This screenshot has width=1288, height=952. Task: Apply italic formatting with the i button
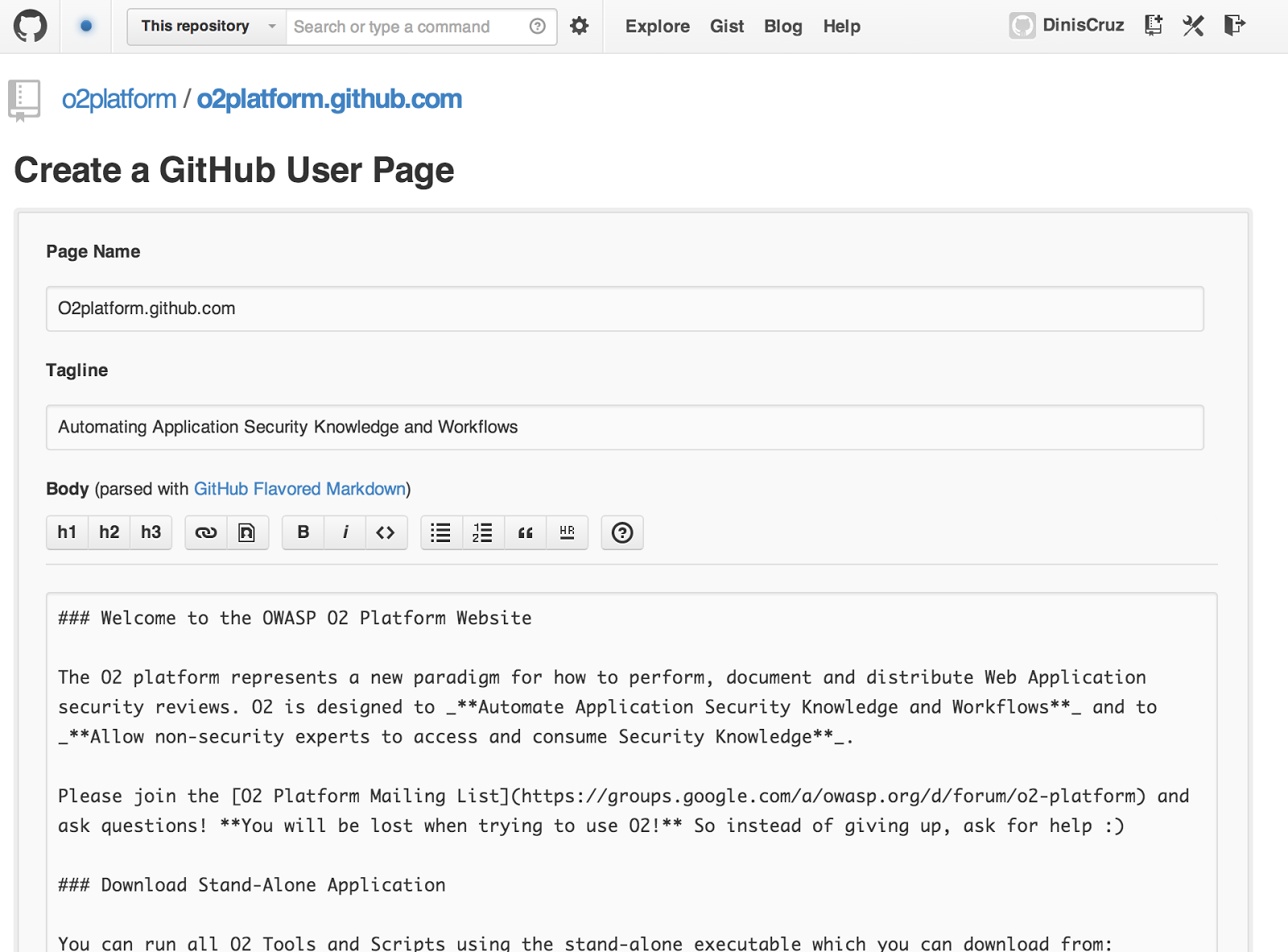pos(345,532)
